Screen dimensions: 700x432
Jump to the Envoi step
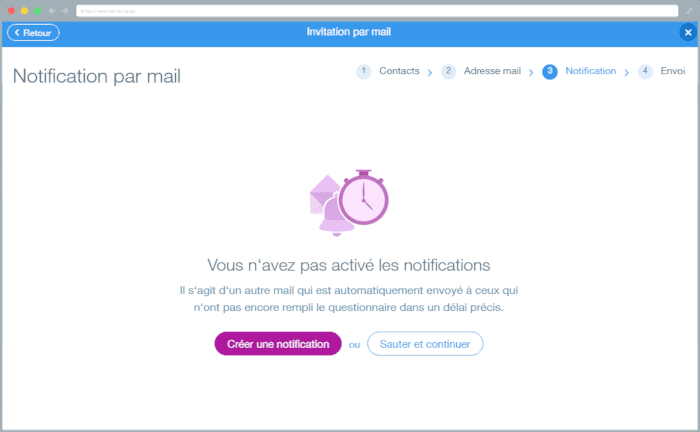click(x=673, y=71)
